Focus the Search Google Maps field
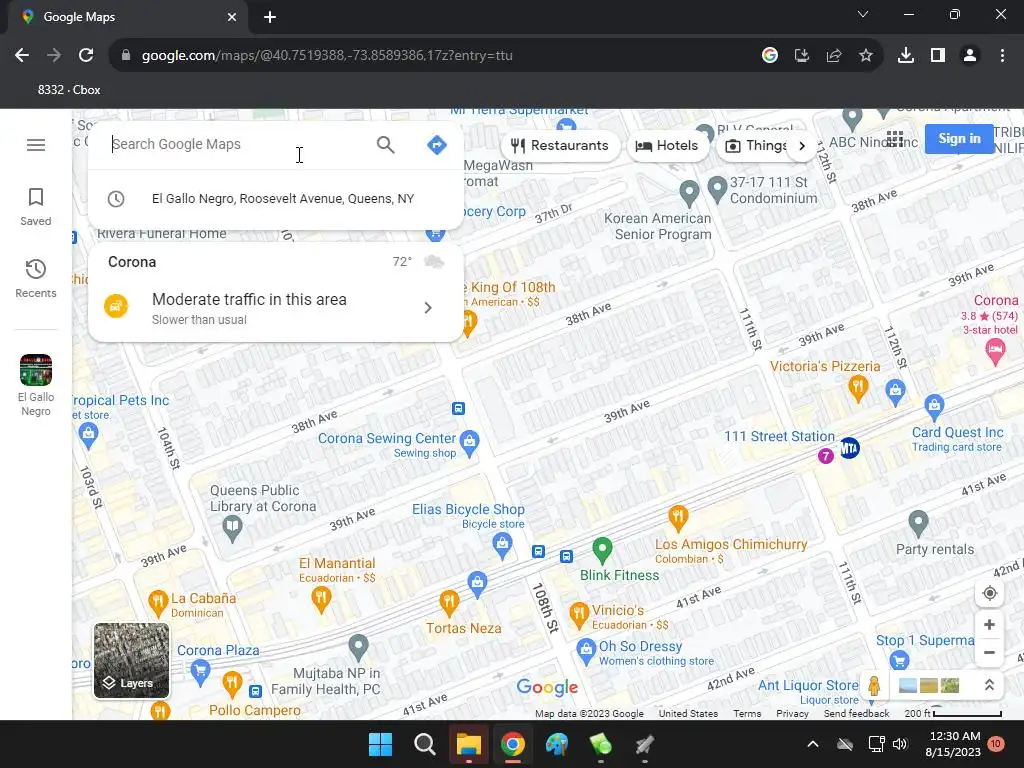This screenshot has height=768, width=1024. click(x=235, y=144)
